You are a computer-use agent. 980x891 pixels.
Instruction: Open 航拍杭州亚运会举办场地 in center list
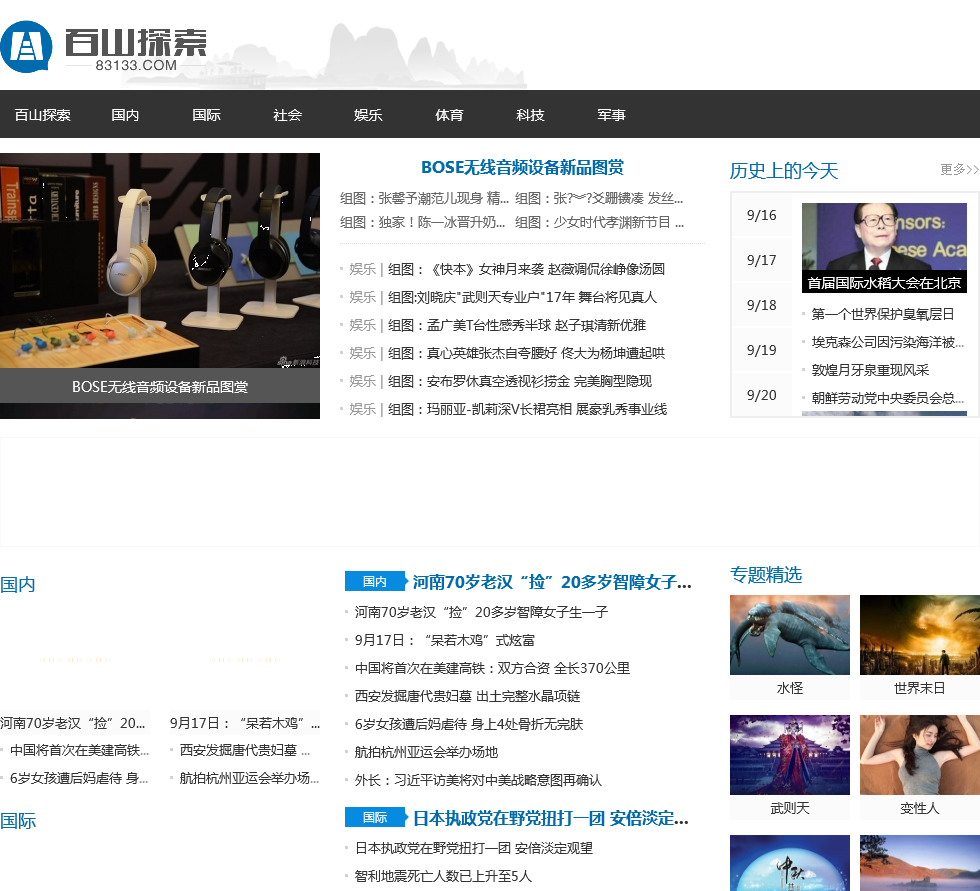coord(426,752)
